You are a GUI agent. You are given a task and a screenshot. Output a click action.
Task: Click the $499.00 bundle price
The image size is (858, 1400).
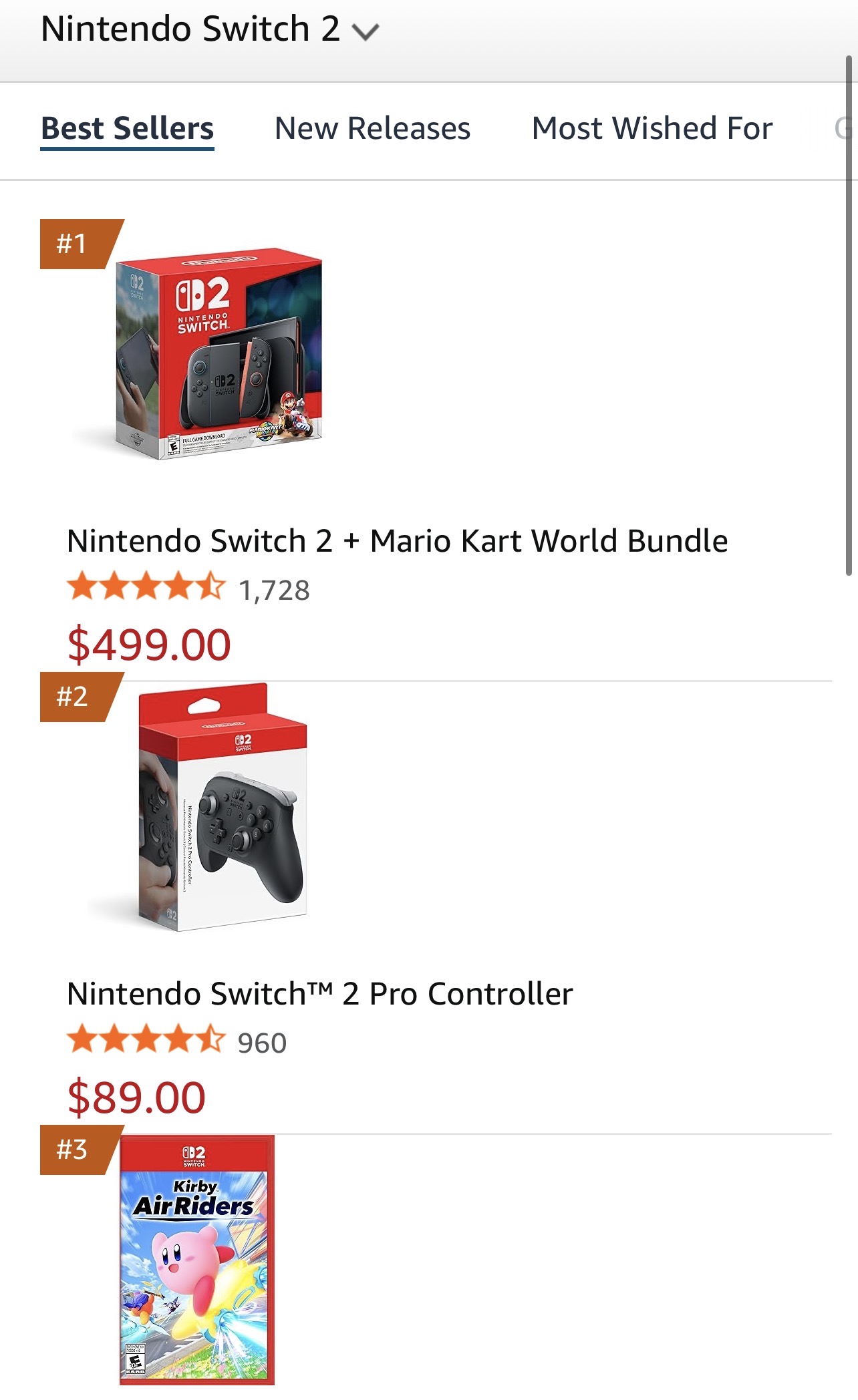click(149, 645)
